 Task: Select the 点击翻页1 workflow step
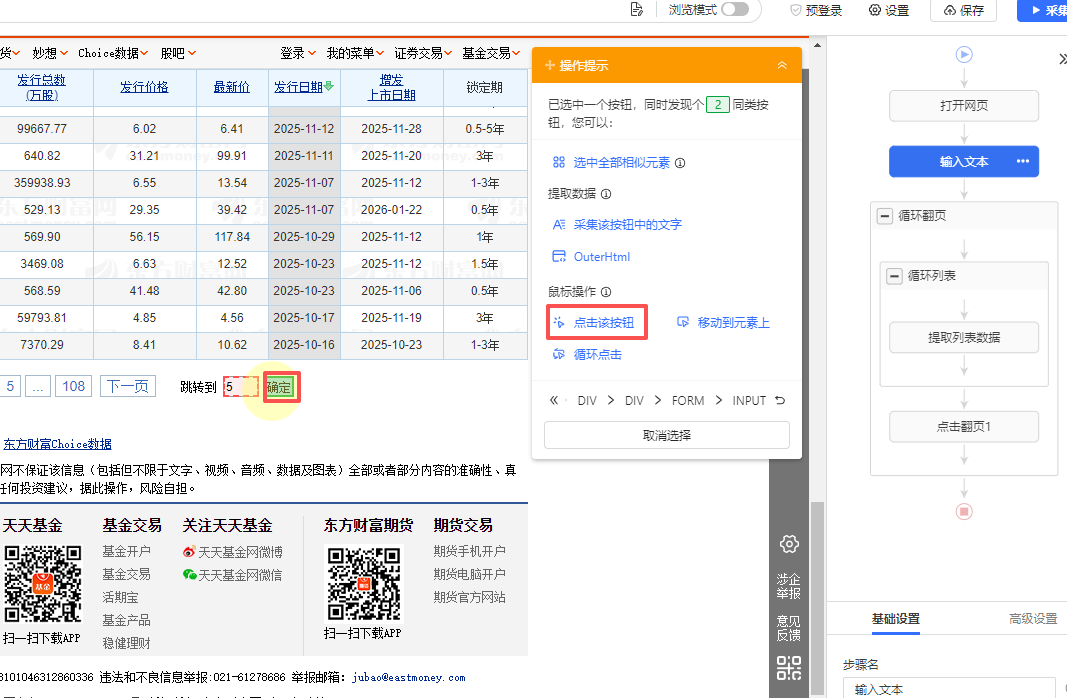(964, 427)
